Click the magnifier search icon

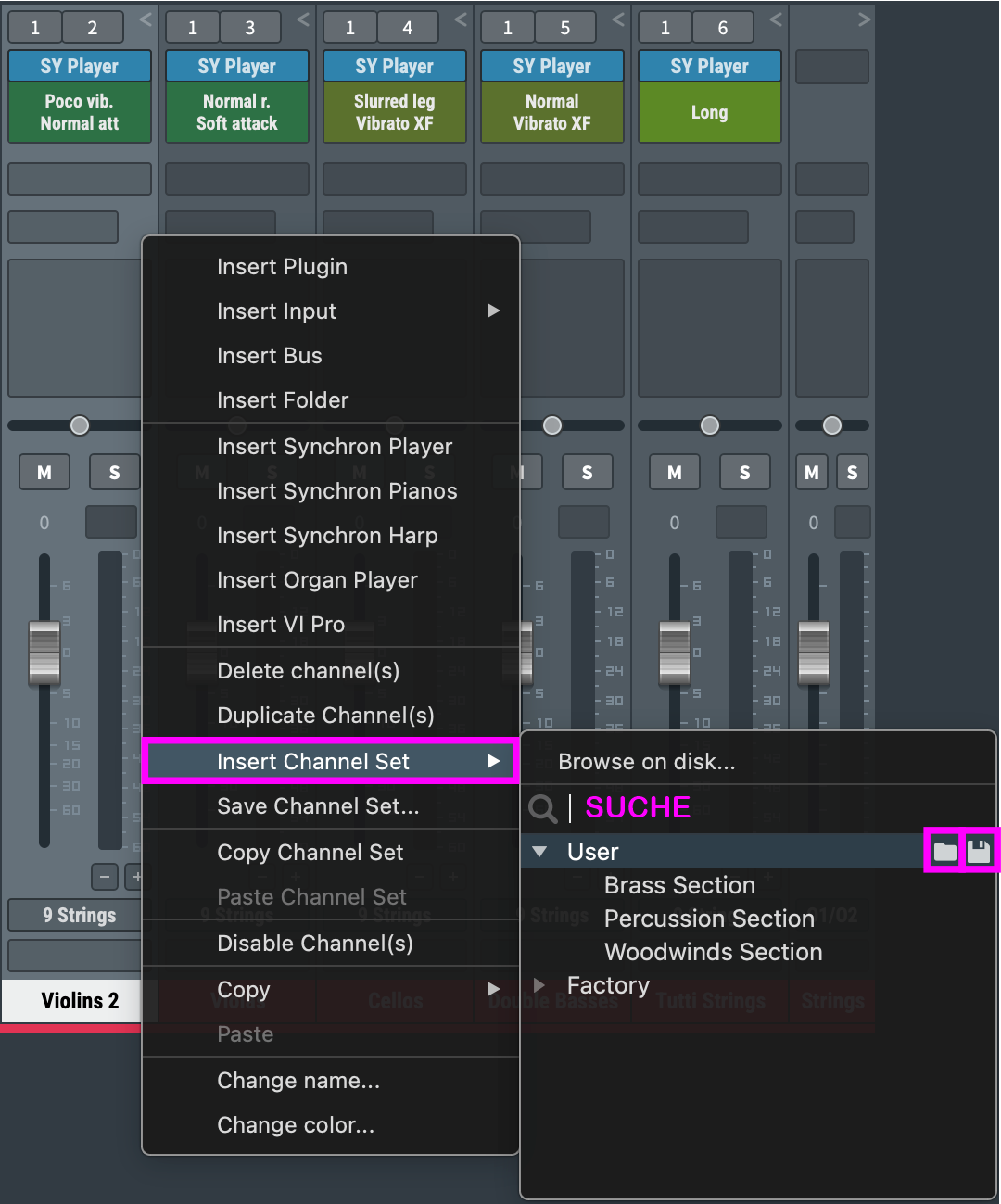tap(542, 808)
